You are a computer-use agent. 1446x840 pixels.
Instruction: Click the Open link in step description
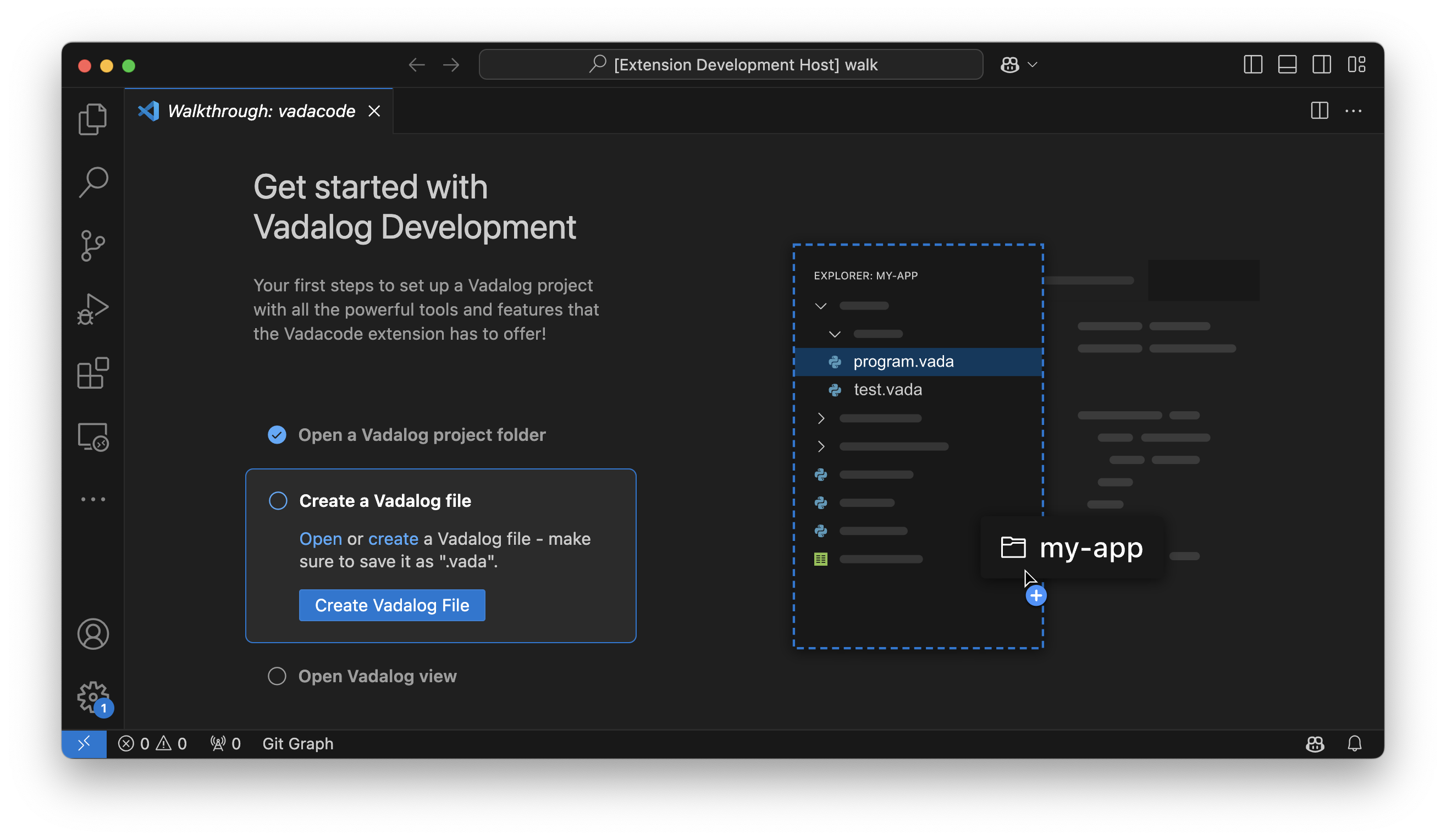point(321,539)
